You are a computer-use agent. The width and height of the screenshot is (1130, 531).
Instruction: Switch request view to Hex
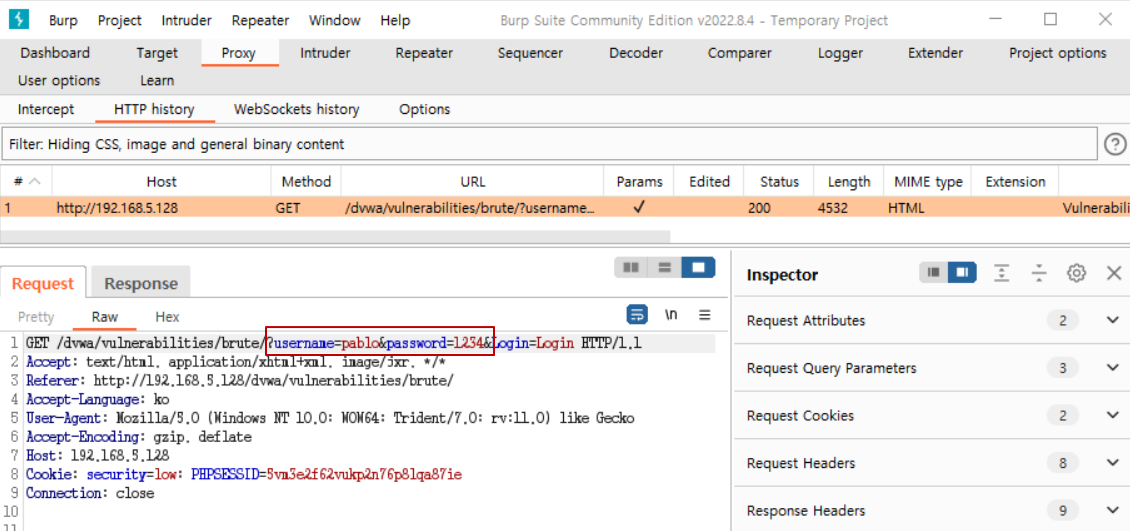[167, 317]
